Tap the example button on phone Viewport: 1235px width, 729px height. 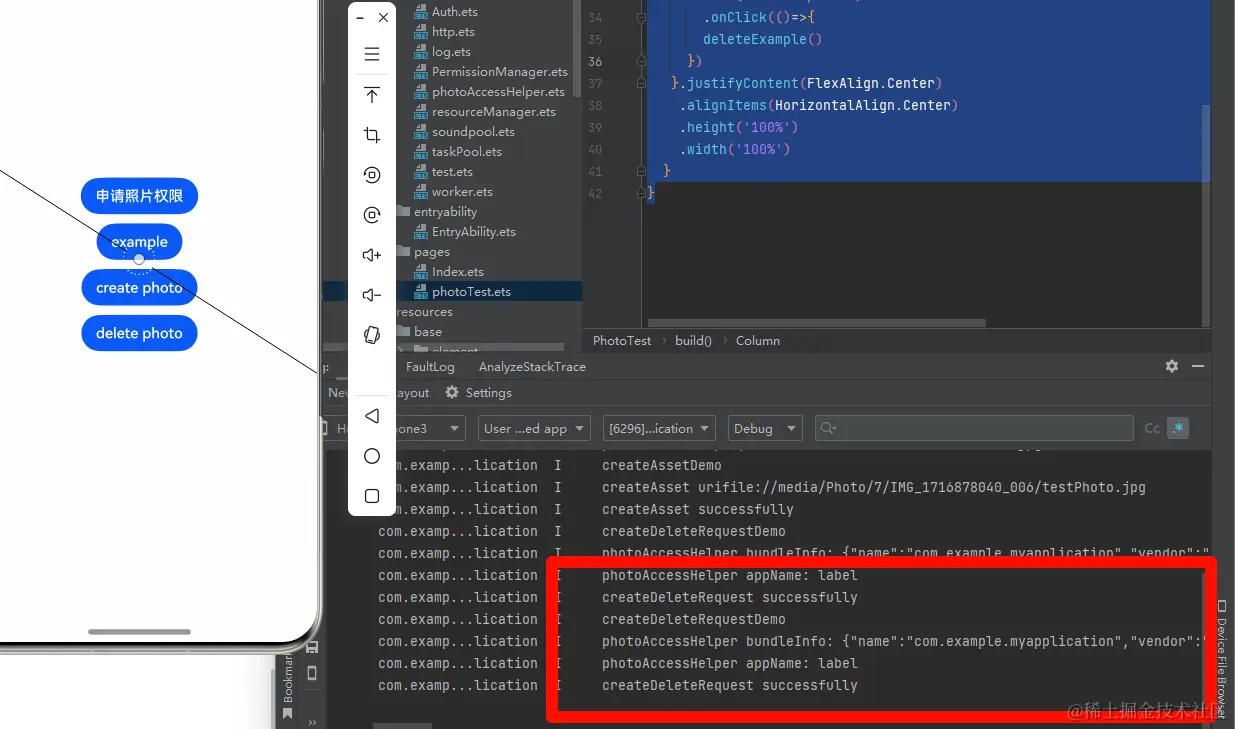point(139,242)
